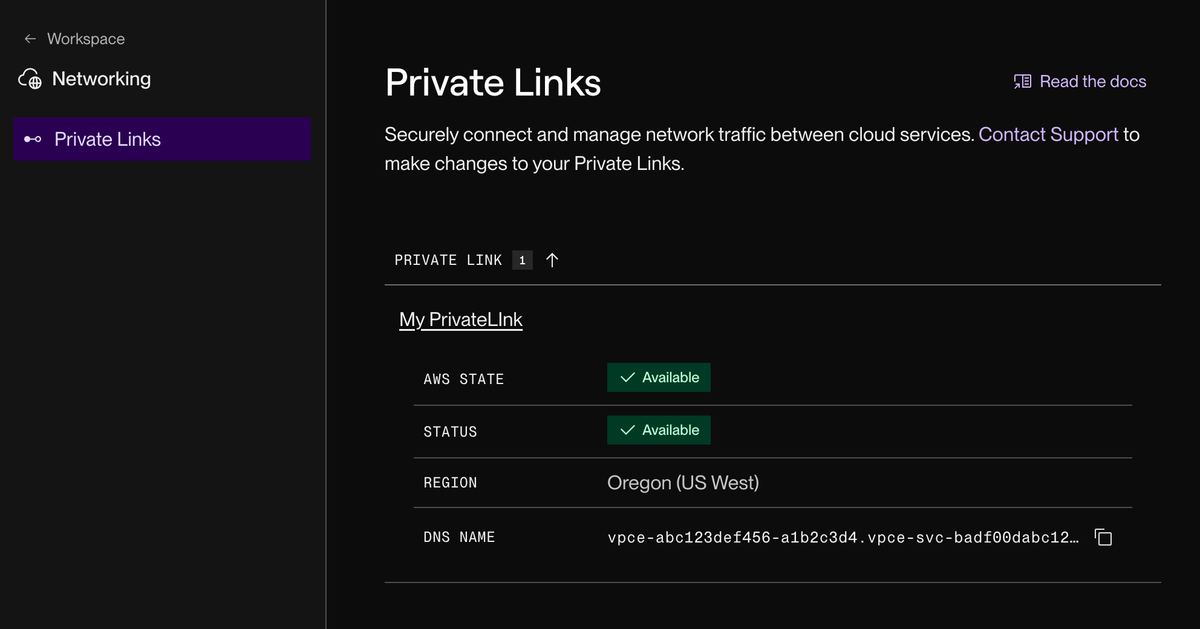
Task: Click the link-node icon beside Private Links
Action: click(32, 139)
